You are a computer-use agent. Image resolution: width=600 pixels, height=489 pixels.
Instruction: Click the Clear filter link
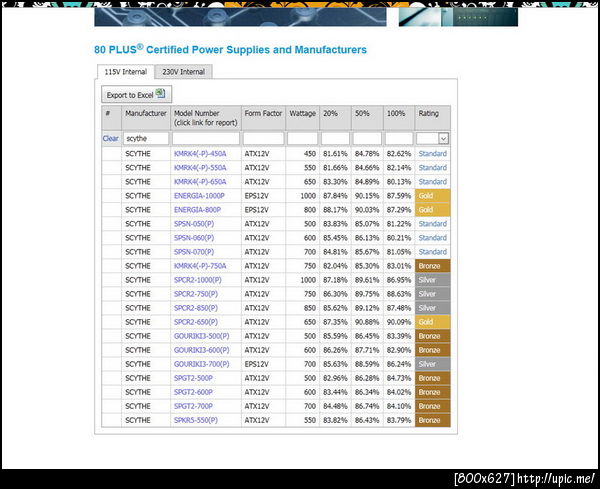point(111,139)
